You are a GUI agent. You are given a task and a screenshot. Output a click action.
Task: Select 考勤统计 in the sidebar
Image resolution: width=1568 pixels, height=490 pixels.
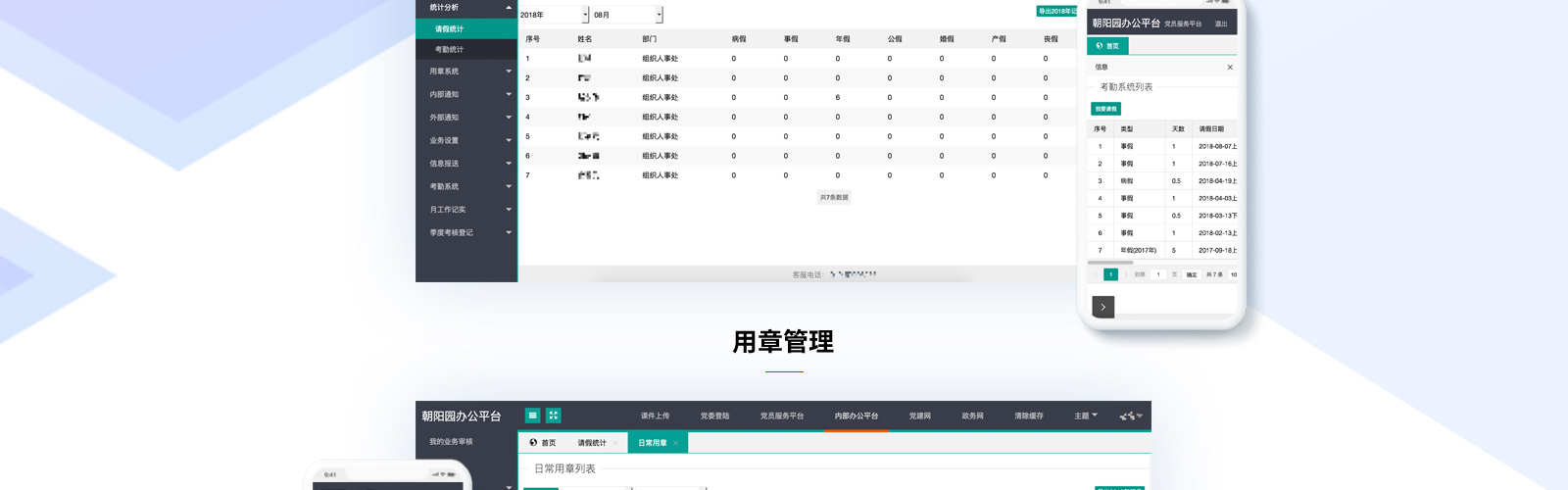point(450,49)
